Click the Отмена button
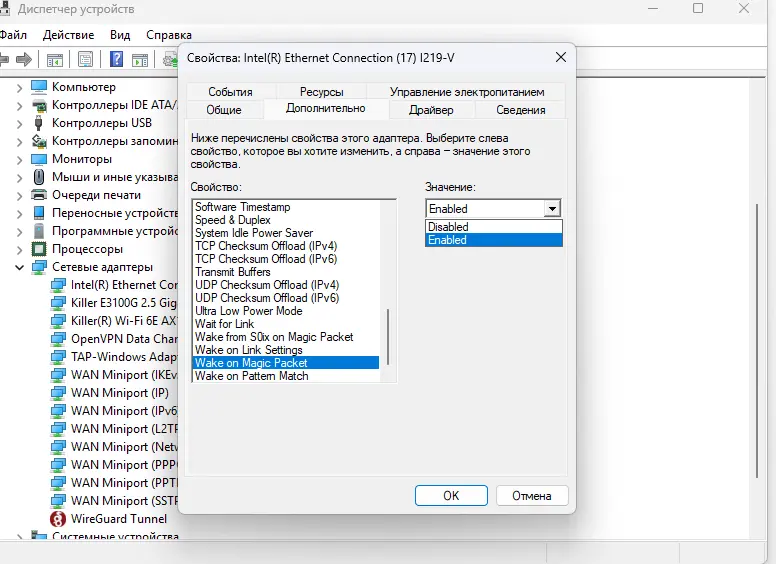Screen dimensions: 776x564 coord(531,495)
